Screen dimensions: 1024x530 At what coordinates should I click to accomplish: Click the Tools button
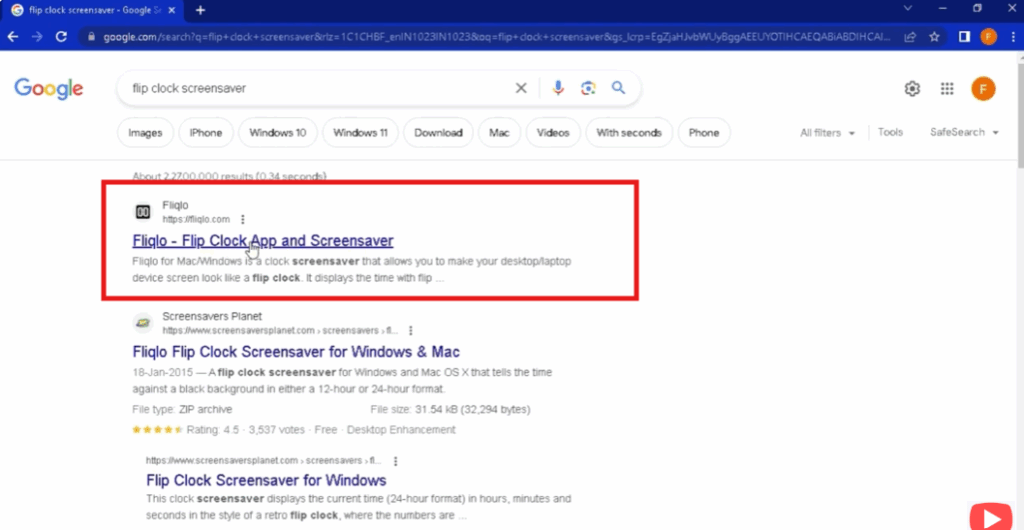pos(890,132)
